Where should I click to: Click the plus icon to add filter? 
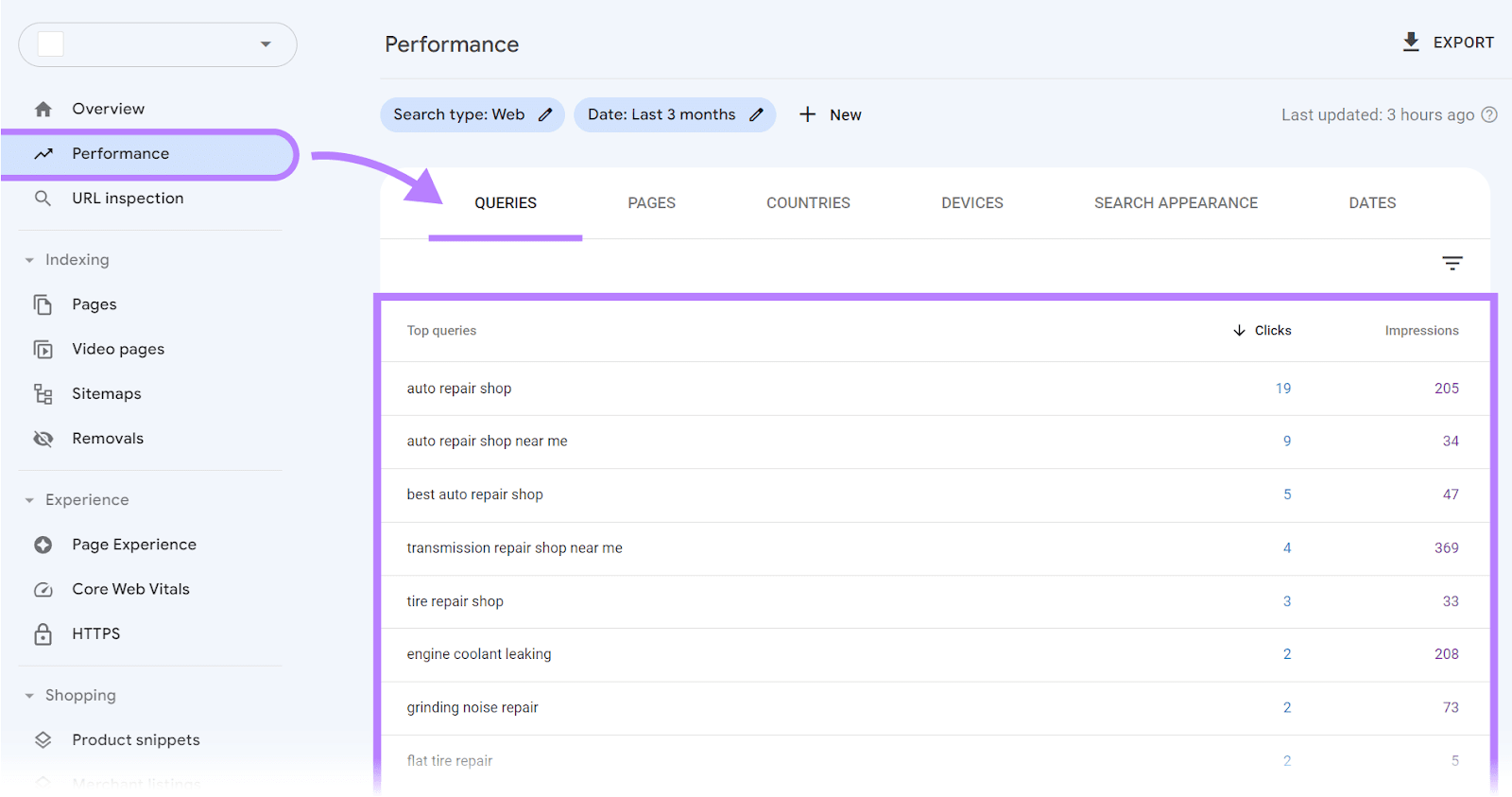(807, 114)
